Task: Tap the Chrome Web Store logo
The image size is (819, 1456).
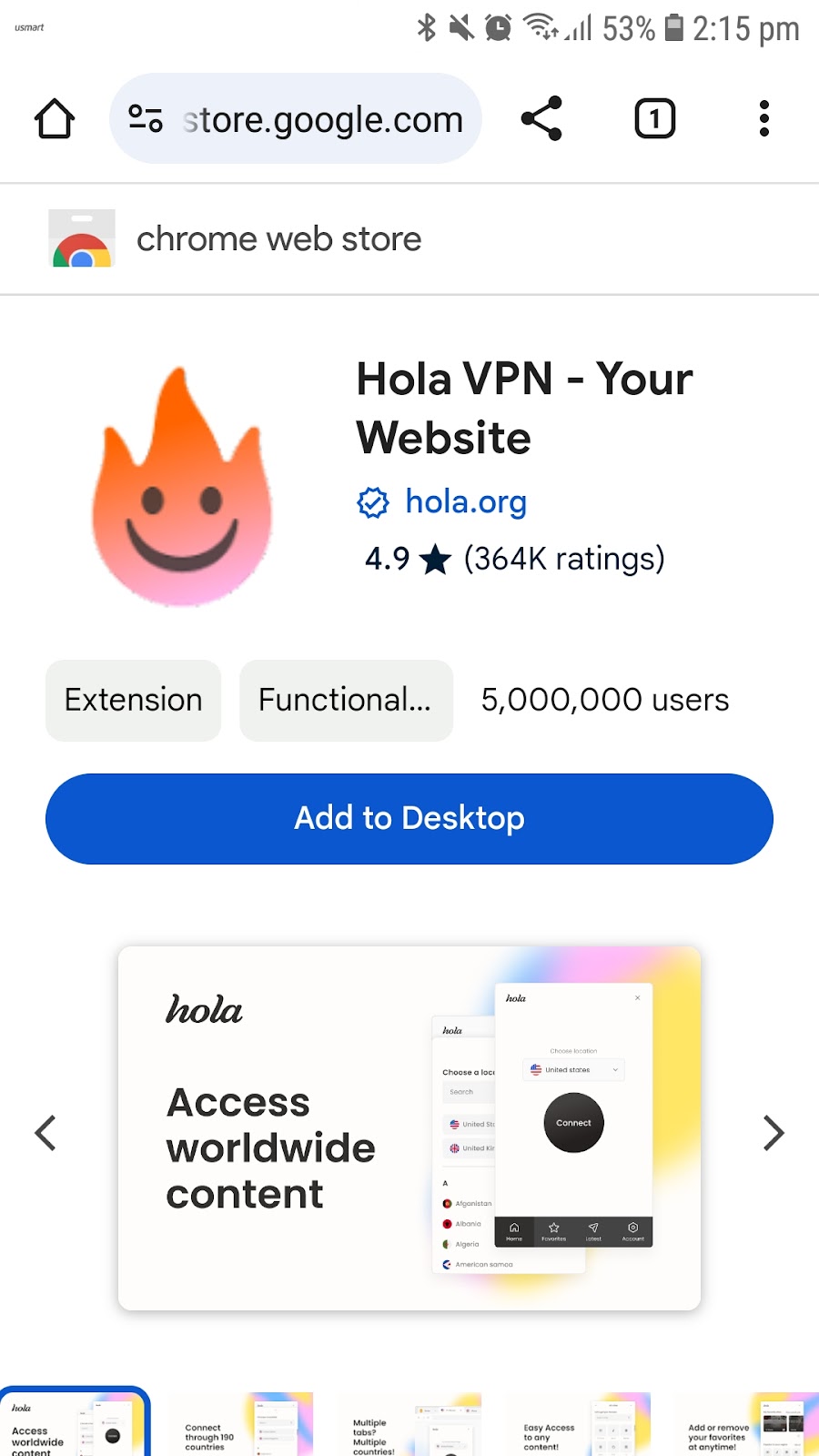Action: point(82,238)
